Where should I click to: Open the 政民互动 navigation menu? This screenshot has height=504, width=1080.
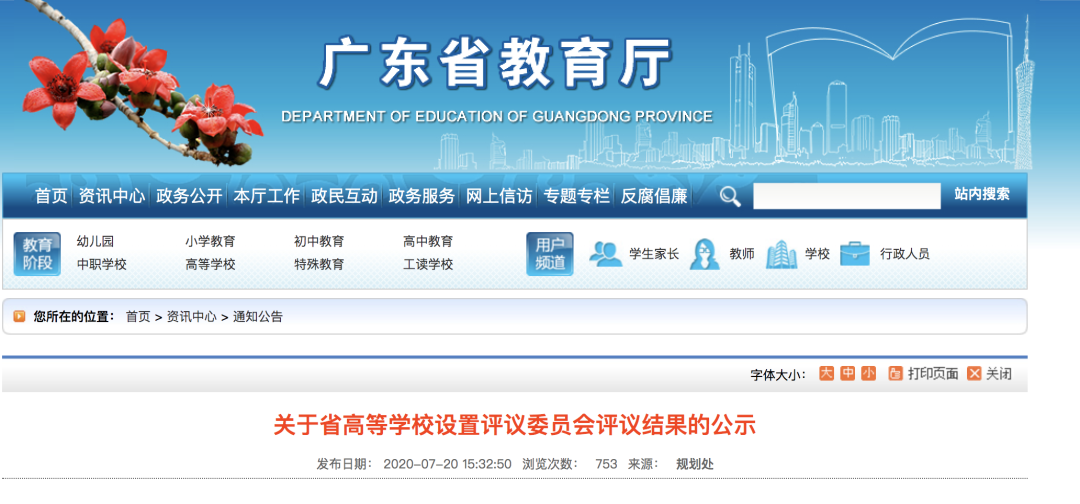[x=344, y=196]
